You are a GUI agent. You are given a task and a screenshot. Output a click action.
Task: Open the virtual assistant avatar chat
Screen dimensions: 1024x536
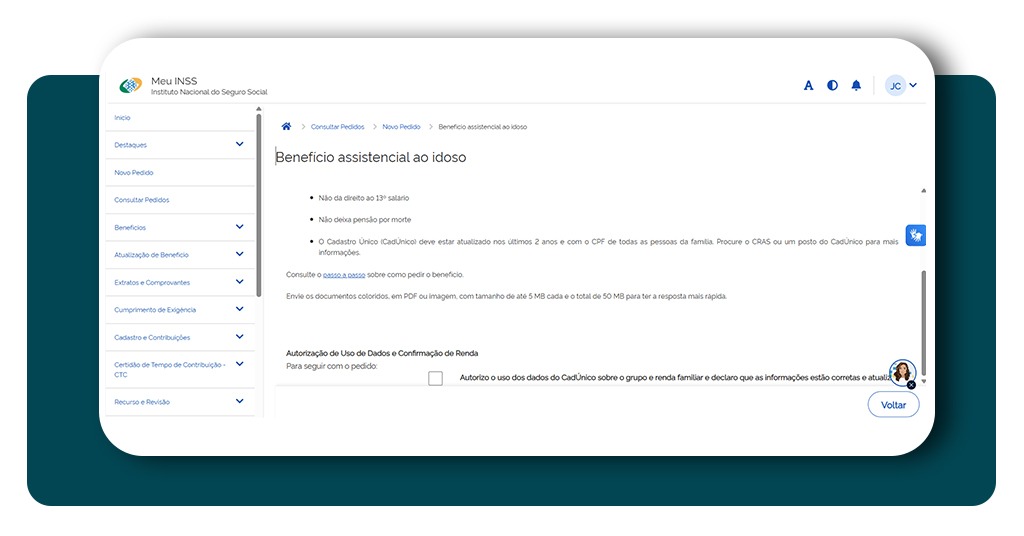pyautogui.click(x=902, y=372)
